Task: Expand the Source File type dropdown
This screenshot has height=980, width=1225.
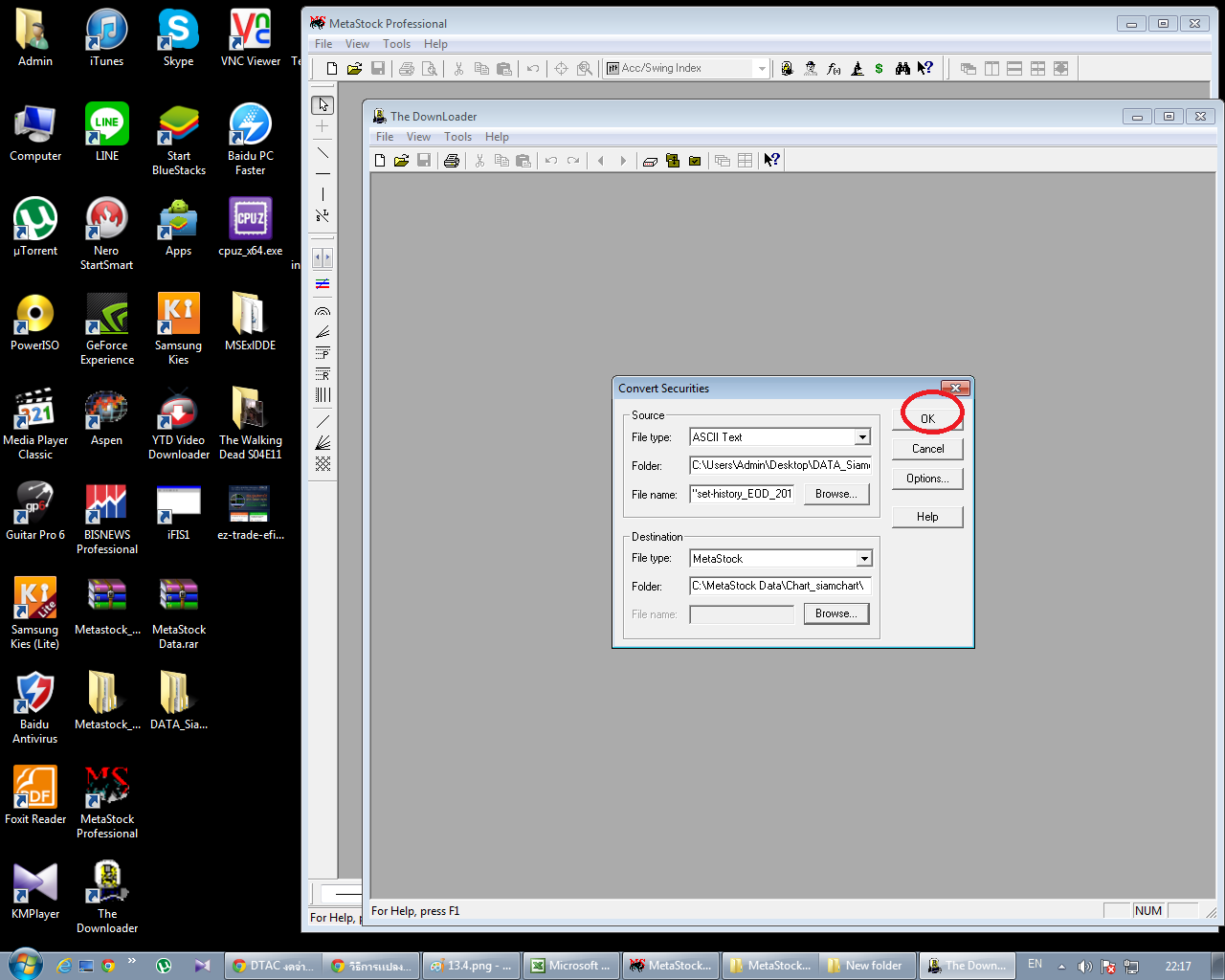Action: pyautogui.click(x=862, y=437)
